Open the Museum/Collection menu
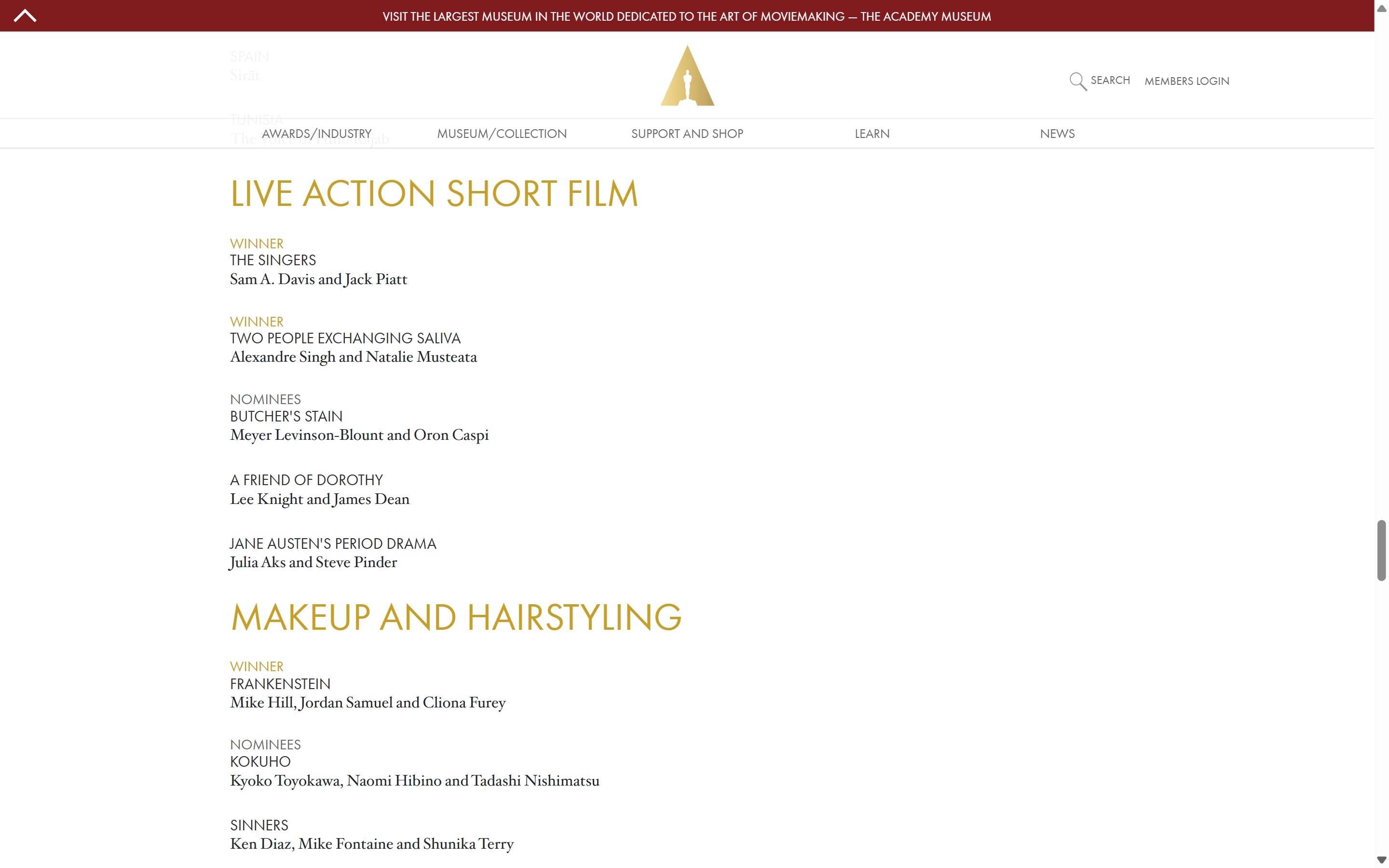 pos(502,134)
